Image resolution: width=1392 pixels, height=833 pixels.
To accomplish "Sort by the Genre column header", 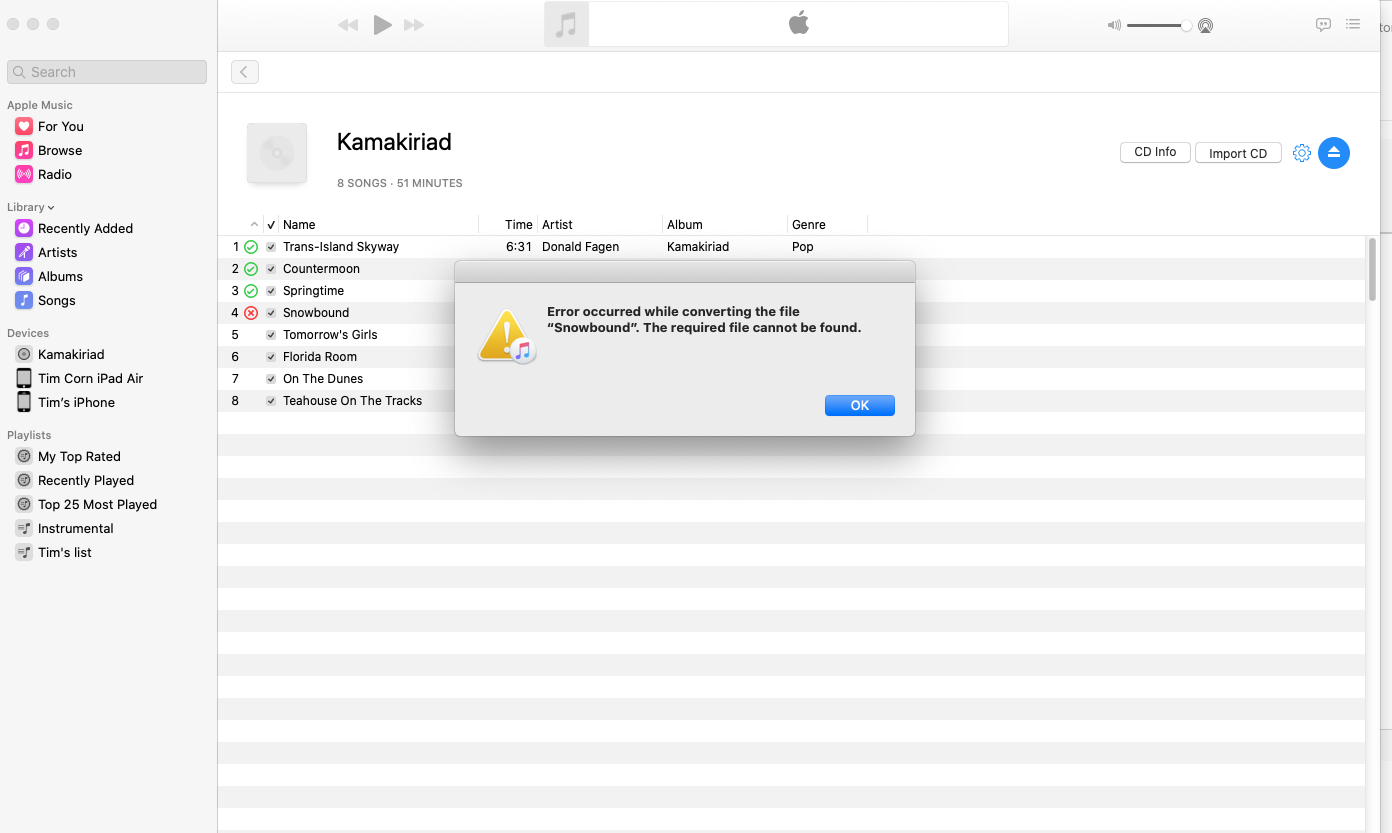I will 809,225.
